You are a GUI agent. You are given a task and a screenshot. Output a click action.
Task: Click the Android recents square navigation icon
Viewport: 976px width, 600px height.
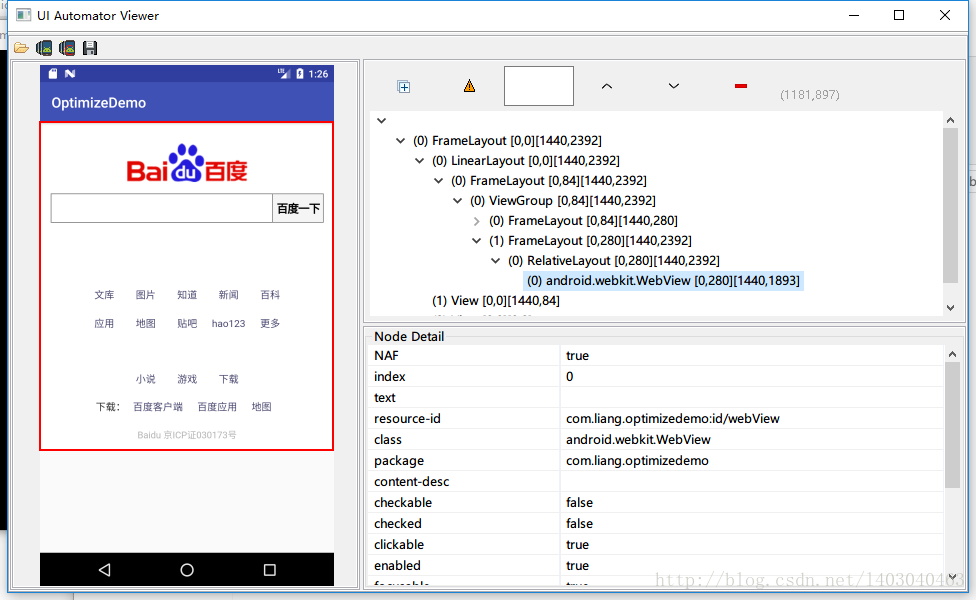pyautogui.click(x=270, y=570)
